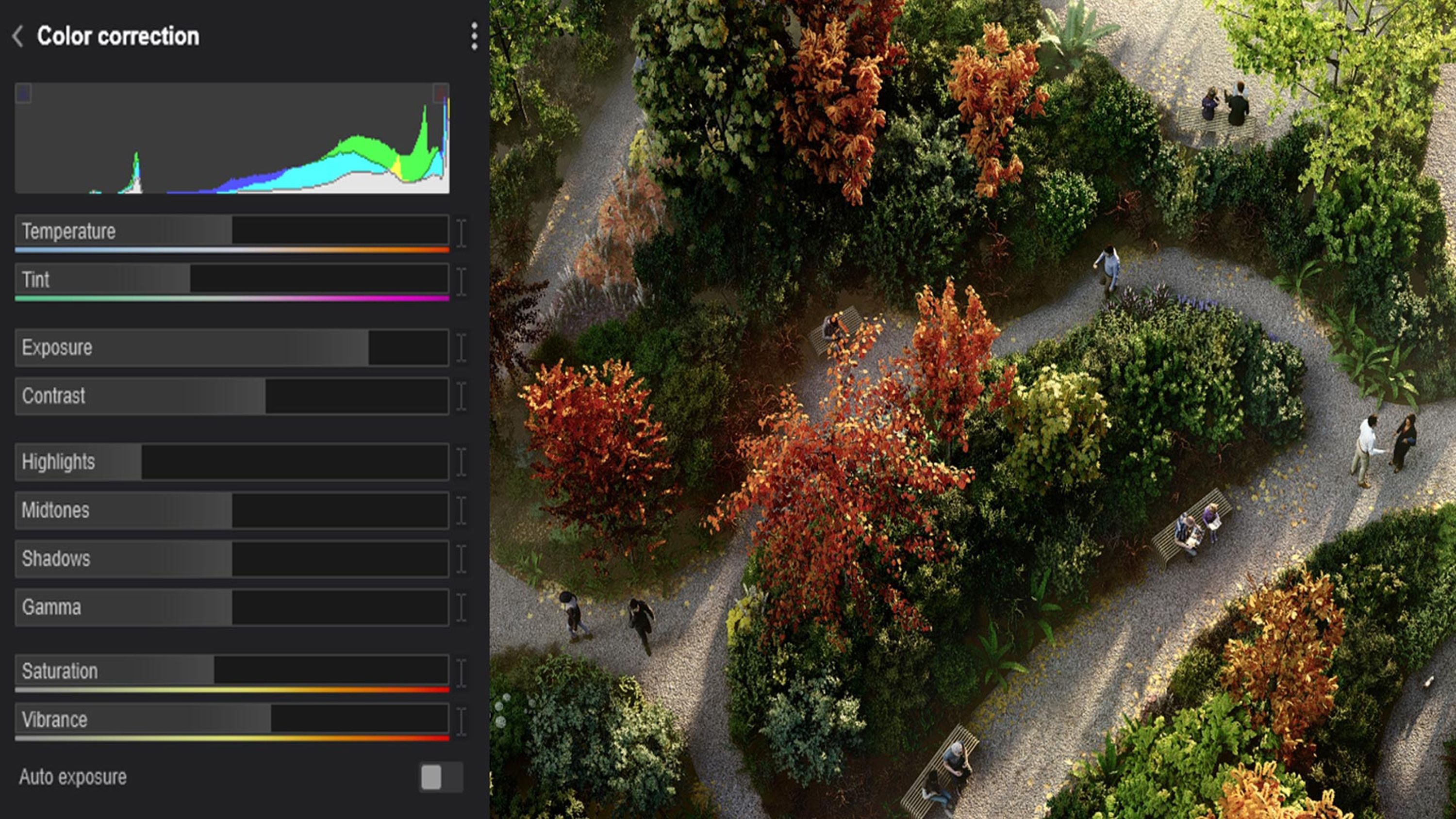Viewport: 1456px width, 819px height.
Task: Click the type-value icon beside Highlights
Action: click(x=461, y=462)
